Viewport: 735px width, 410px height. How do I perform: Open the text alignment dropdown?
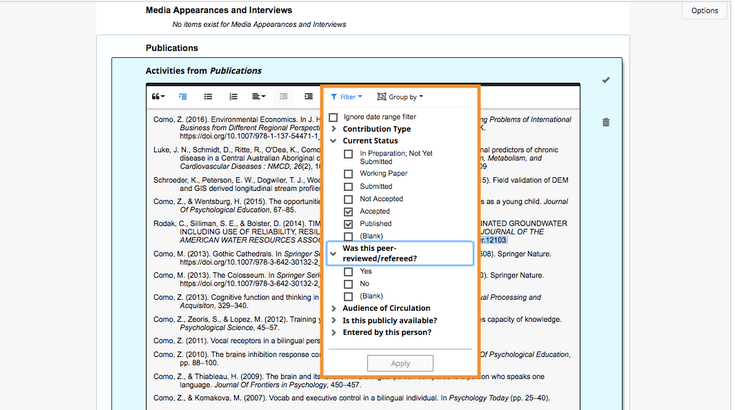click(259, 97)
